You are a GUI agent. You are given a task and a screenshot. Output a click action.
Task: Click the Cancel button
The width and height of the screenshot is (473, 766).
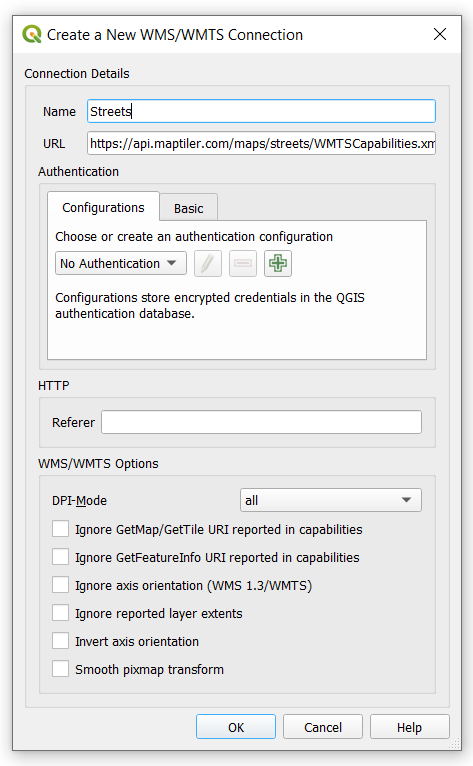[x=323, y=727]
